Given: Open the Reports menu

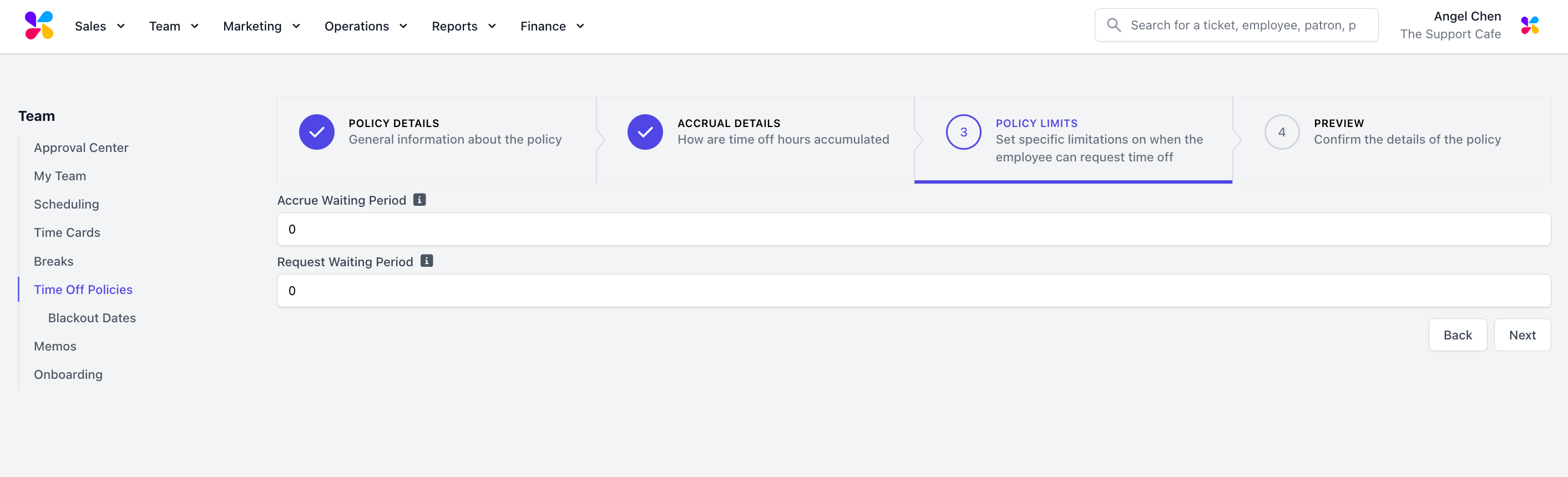Looking at the screenshot, I should click(454, 26).
